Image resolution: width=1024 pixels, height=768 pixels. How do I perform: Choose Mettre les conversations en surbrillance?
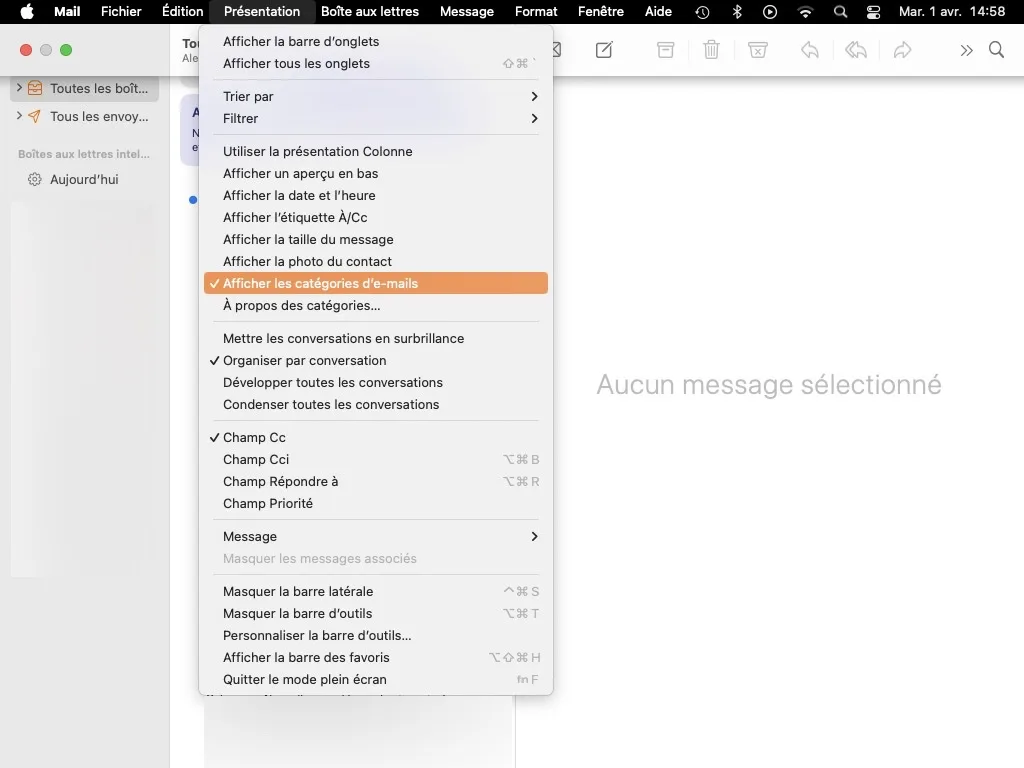[x=376, y=338]
